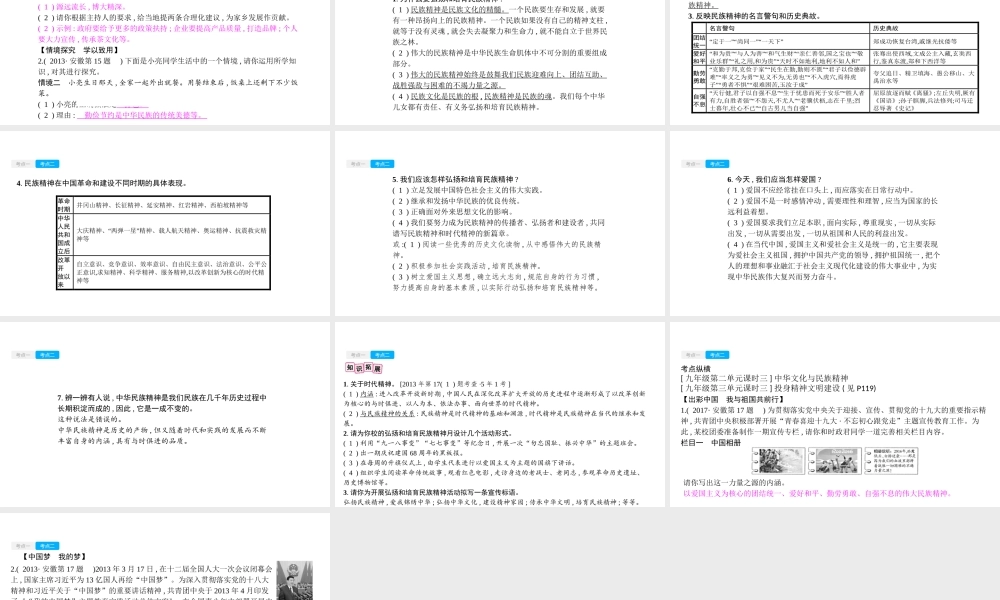Select 考点一 tab on 知识拓展 slide
1000x600 pixels.
357,355
